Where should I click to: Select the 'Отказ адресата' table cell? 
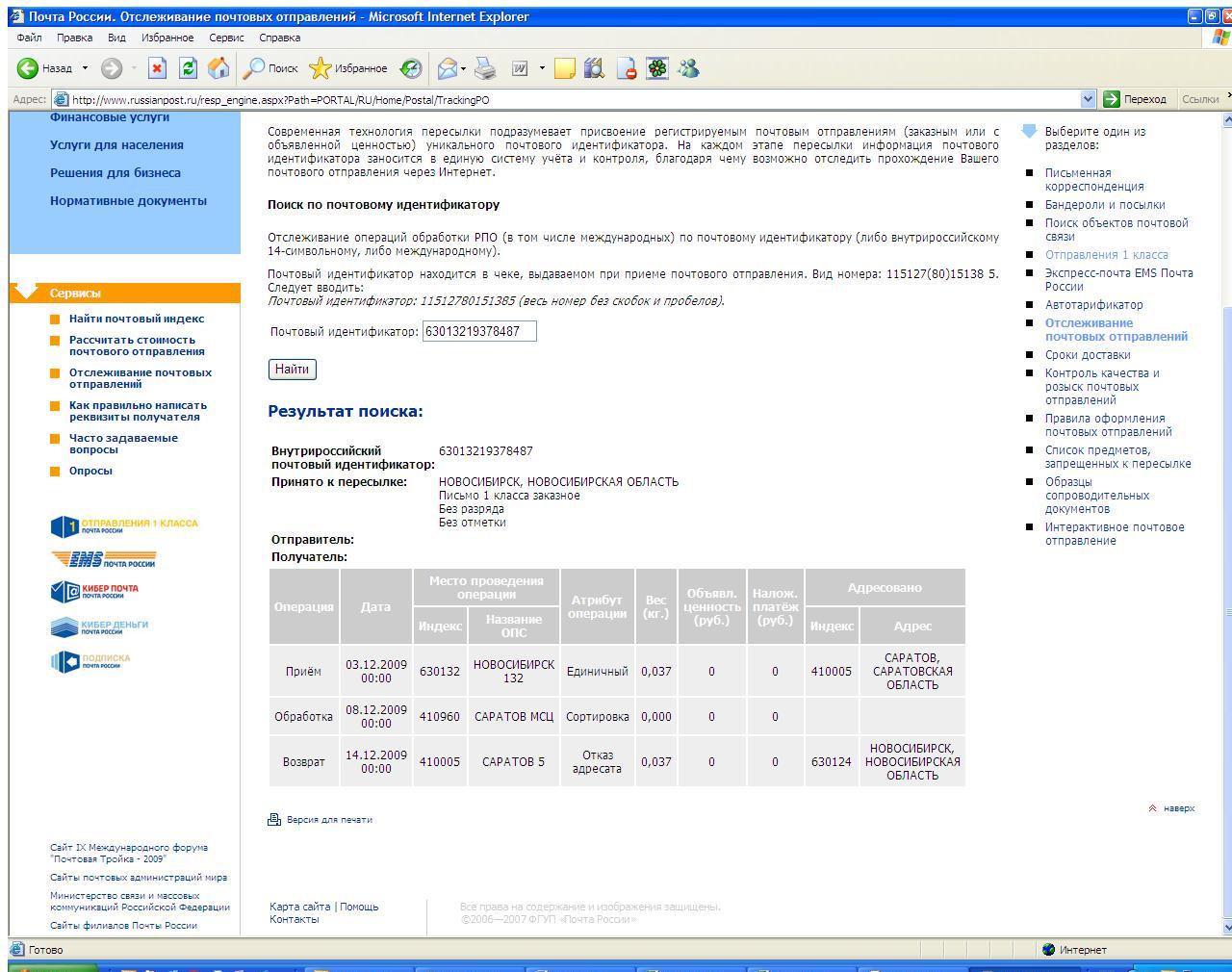[597, 761]
